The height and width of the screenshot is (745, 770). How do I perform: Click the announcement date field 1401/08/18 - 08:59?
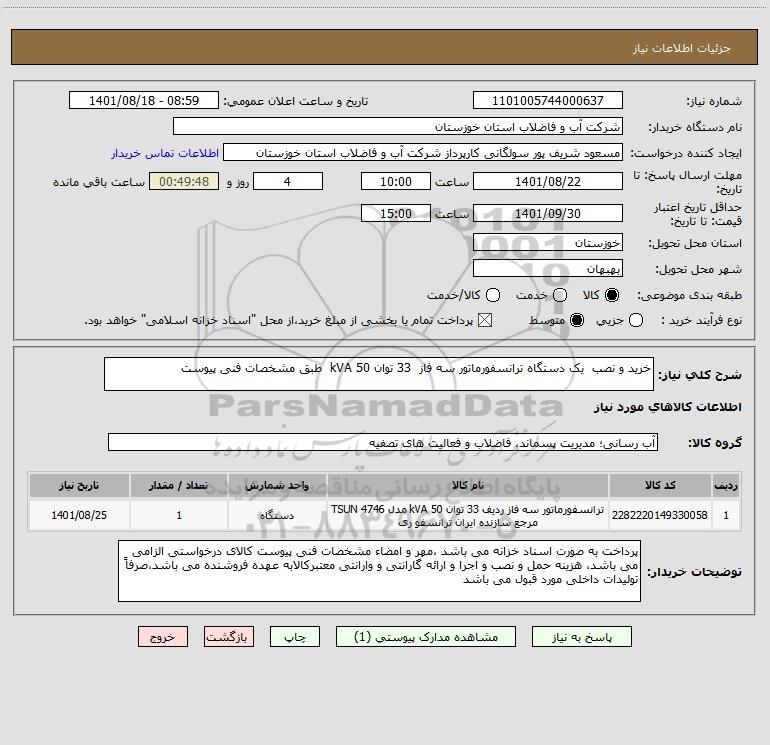144,101
